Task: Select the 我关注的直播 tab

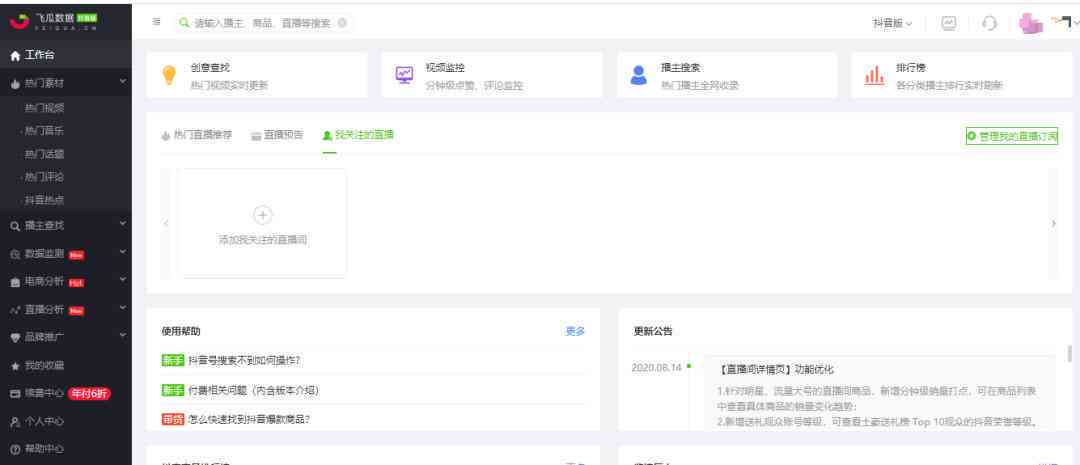Action: coord(358,135)
